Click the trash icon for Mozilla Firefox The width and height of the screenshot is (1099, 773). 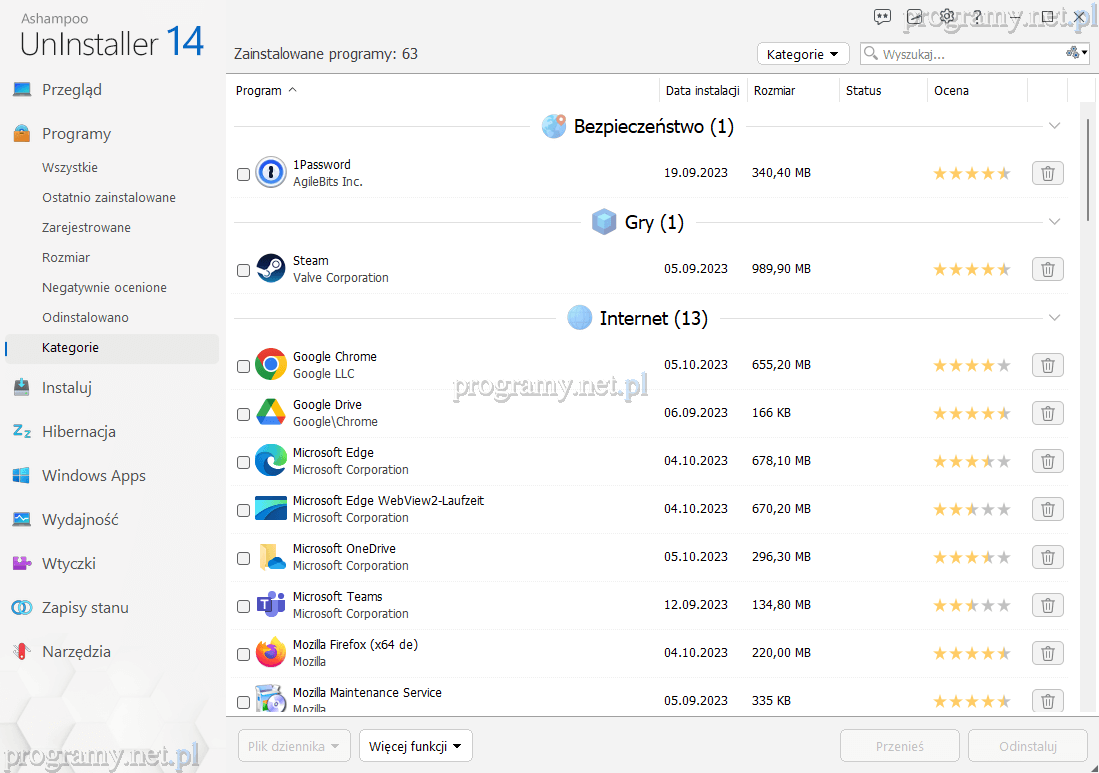pos(1047,653)
